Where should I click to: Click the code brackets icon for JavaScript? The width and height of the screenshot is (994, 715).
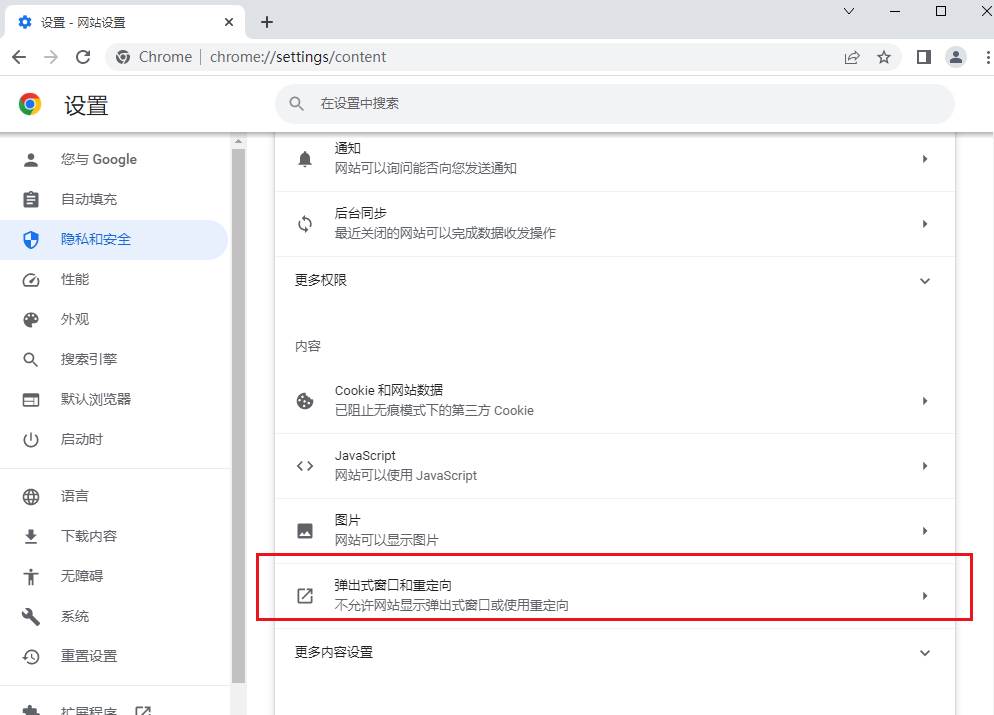[305, 466]
